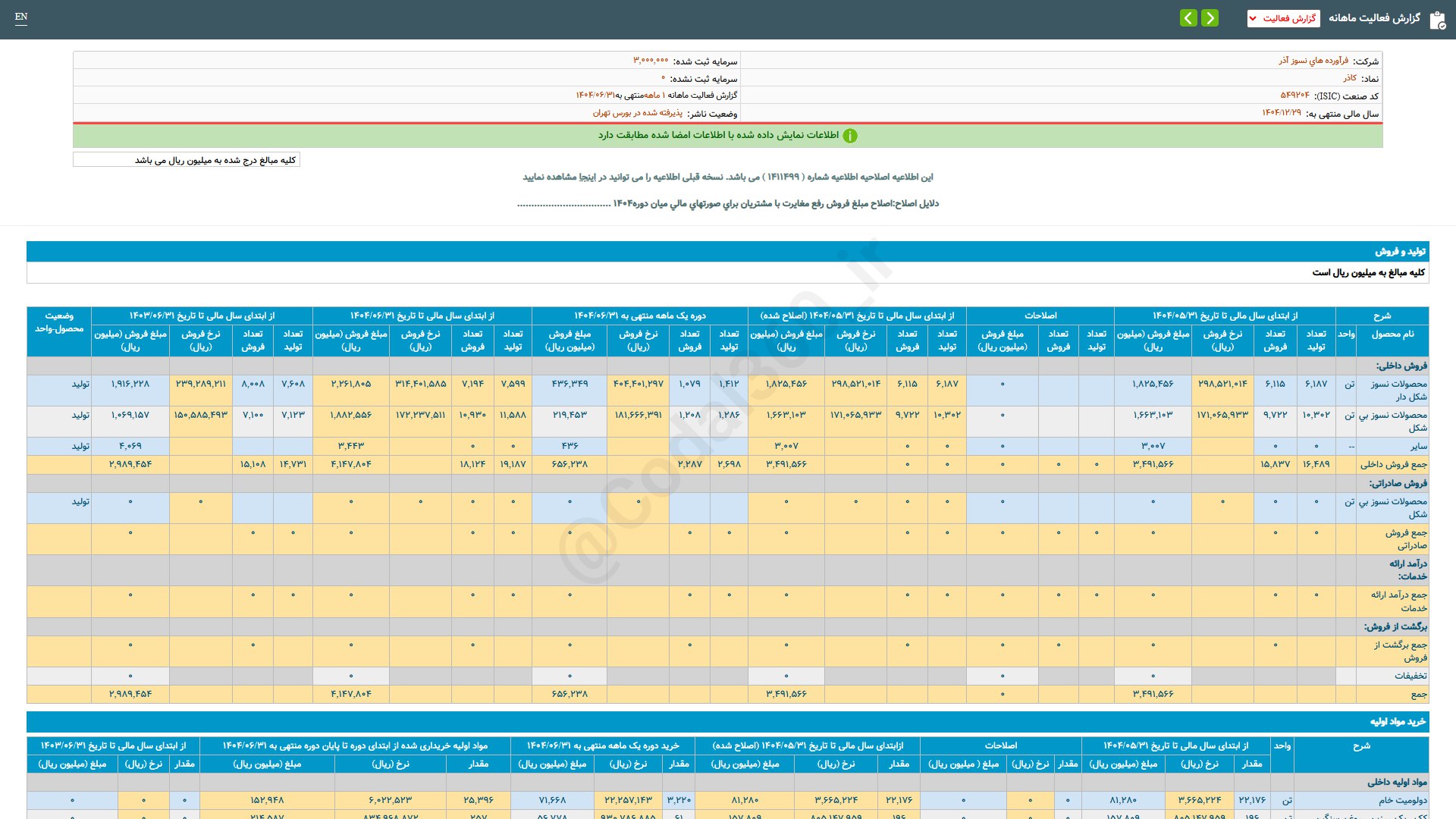Select the محصولات نسوز شکل دار row label

tap(1398, 390)
